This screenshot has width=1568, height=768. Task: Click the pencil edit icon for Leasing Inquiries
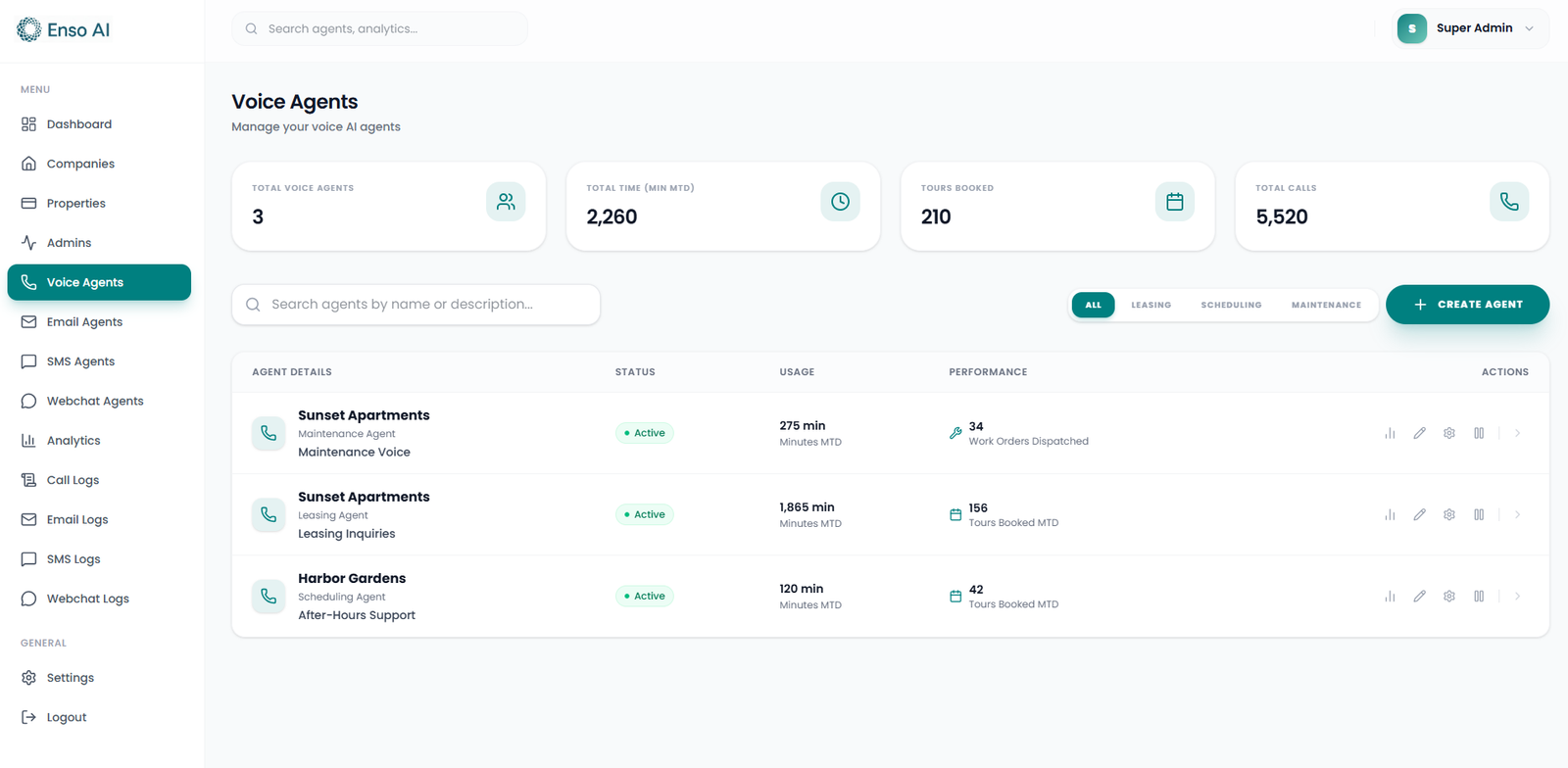point(1419,514)
